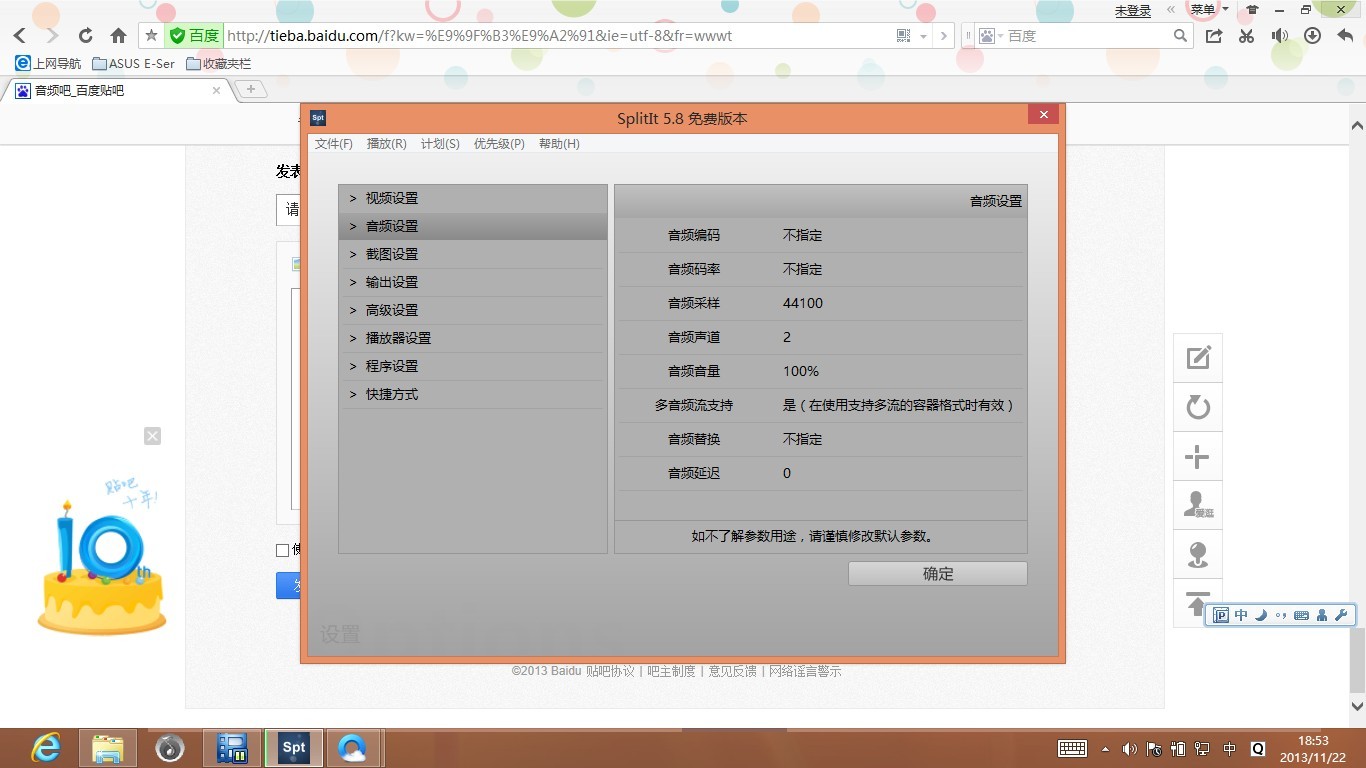Open Internet Explorer from the taskbar
Screen dimensions: 1366x768
click(46, 748)
